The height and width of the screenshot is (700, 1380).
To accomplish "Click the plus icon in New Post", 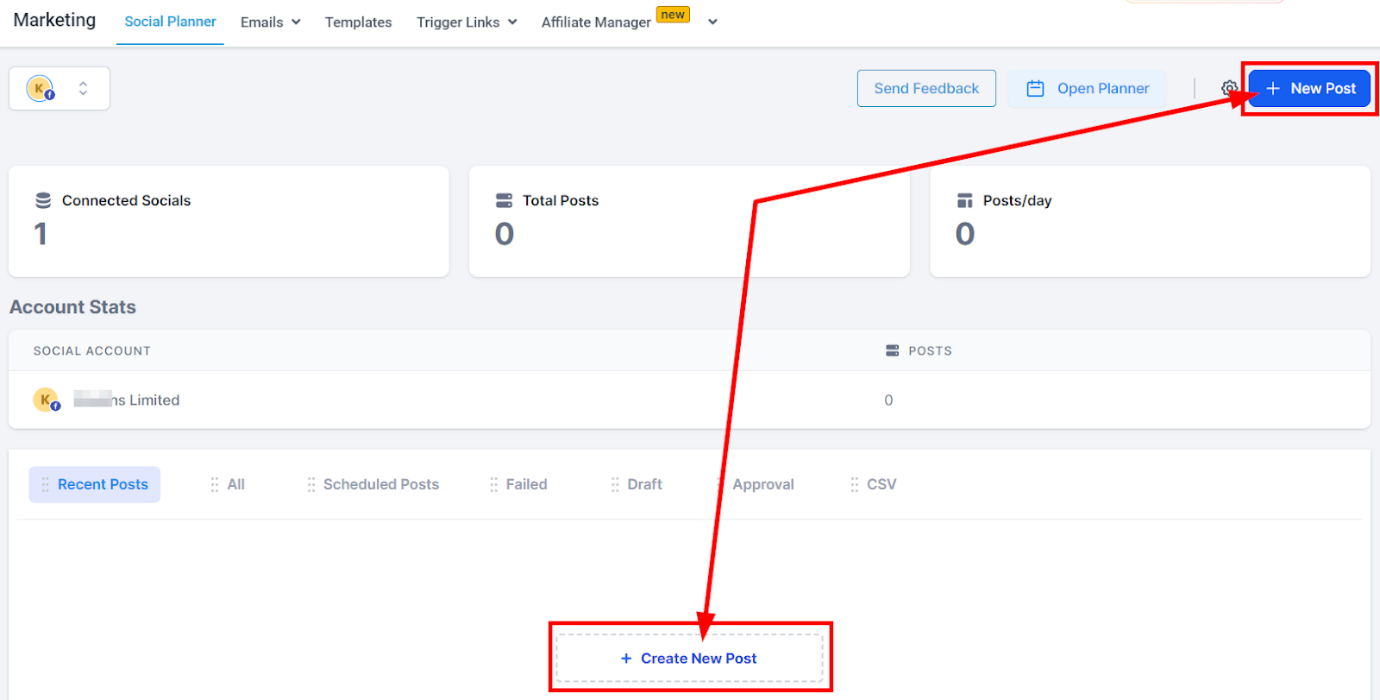I will tap(1273, 88).
